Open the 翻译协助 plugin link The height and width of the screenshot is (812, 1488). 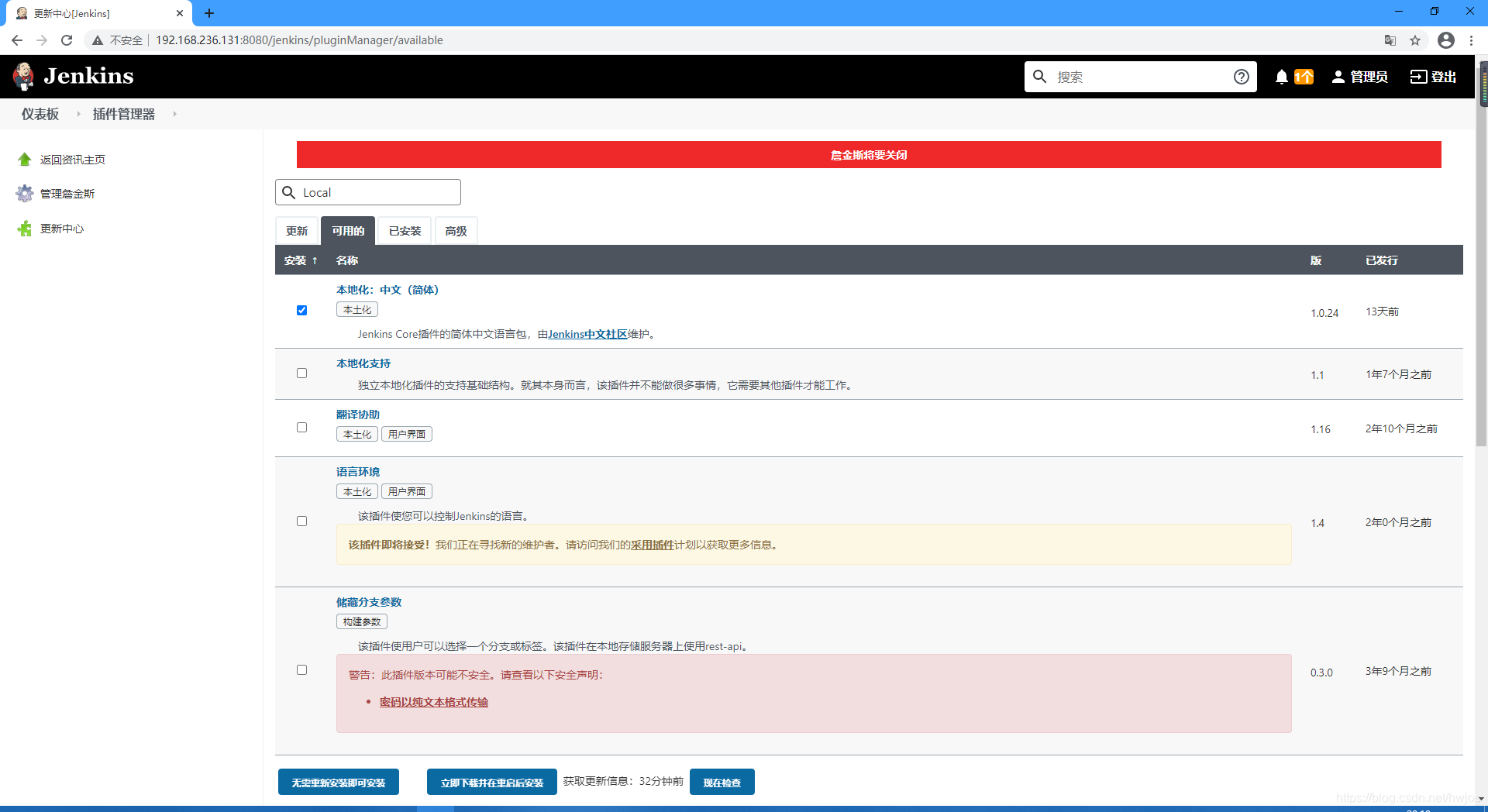(x=358, y=415)
